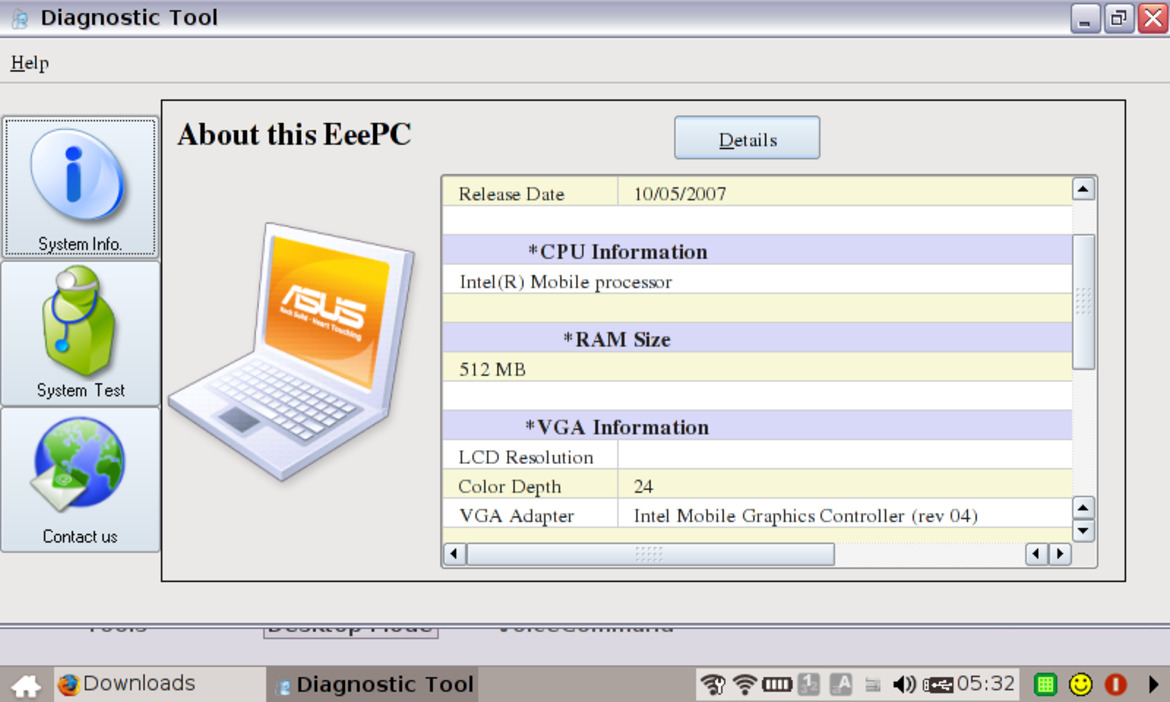
Task: Open the Help menu
Action: coord(29,63)
